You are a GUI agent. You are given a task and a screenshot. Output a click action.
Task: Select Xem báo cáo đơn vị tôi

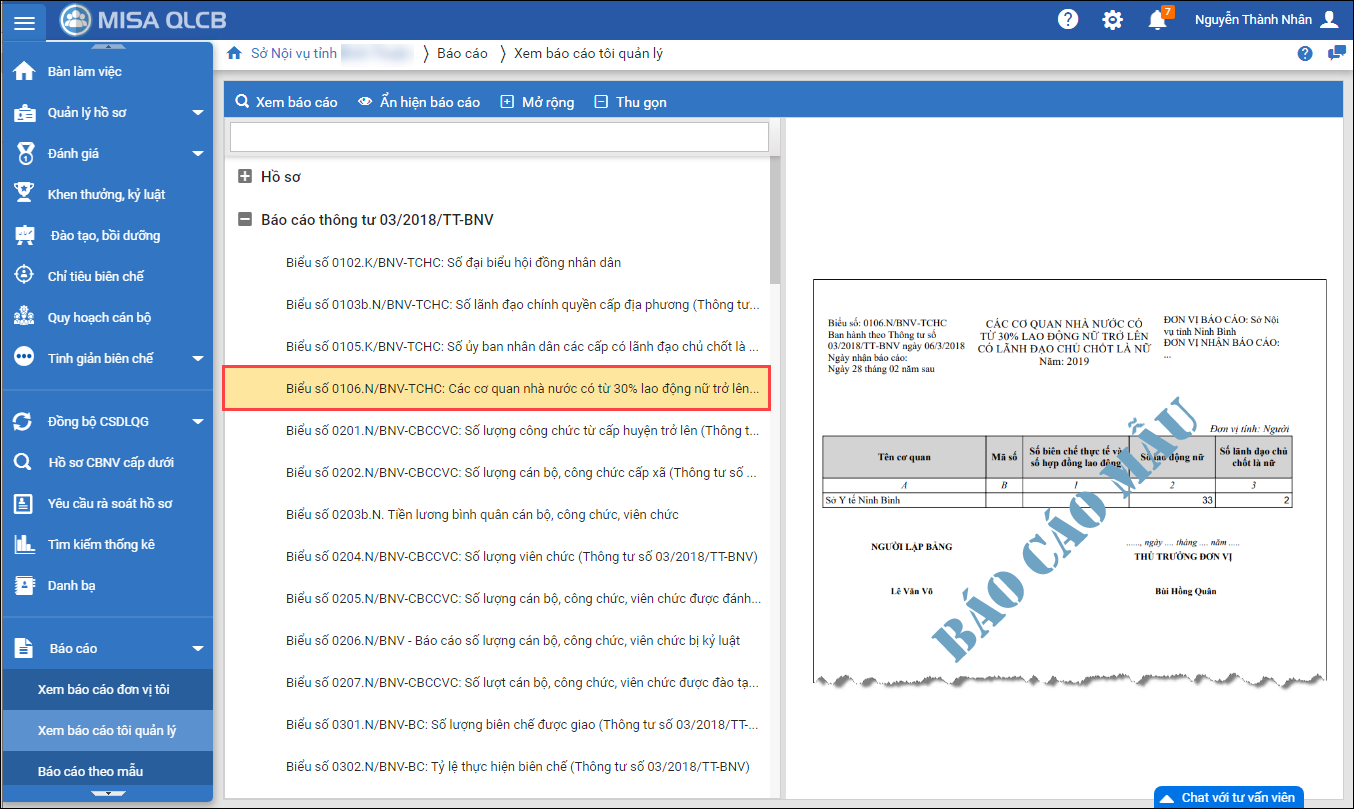click(x=104, y=690)
